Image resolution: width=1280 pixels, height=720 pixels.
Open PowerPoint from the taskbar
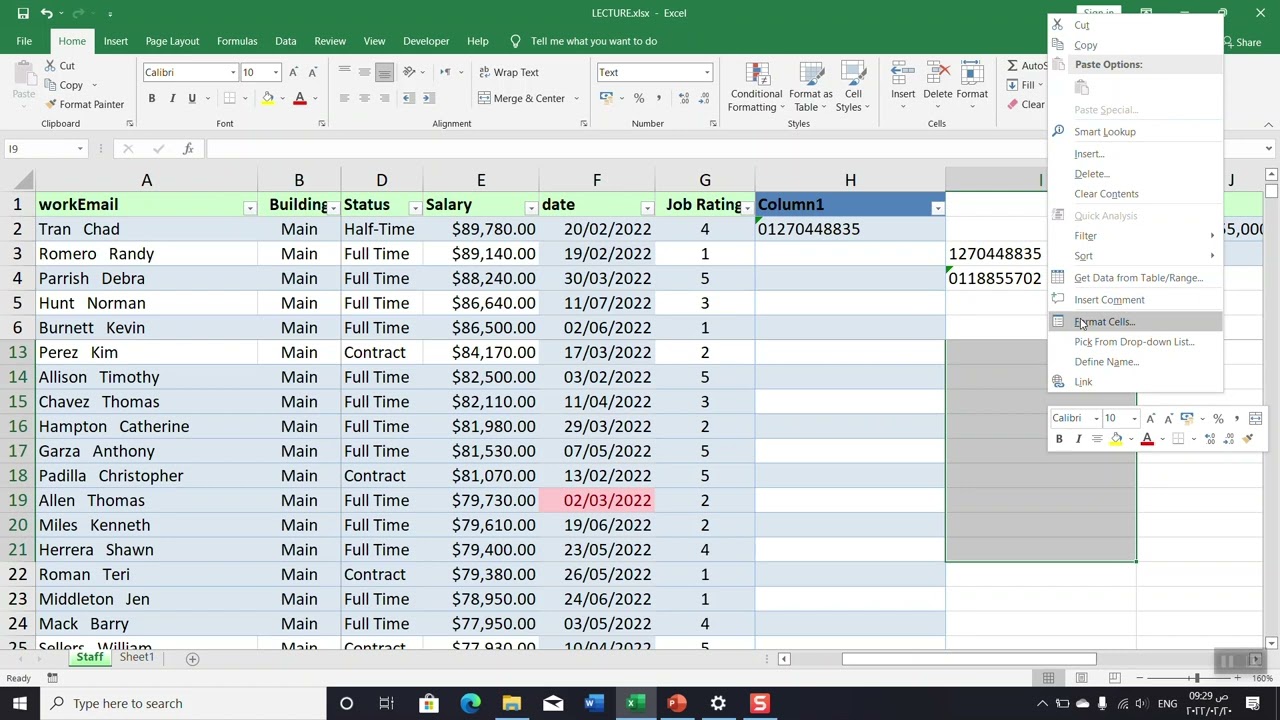[x=677, y=703]
